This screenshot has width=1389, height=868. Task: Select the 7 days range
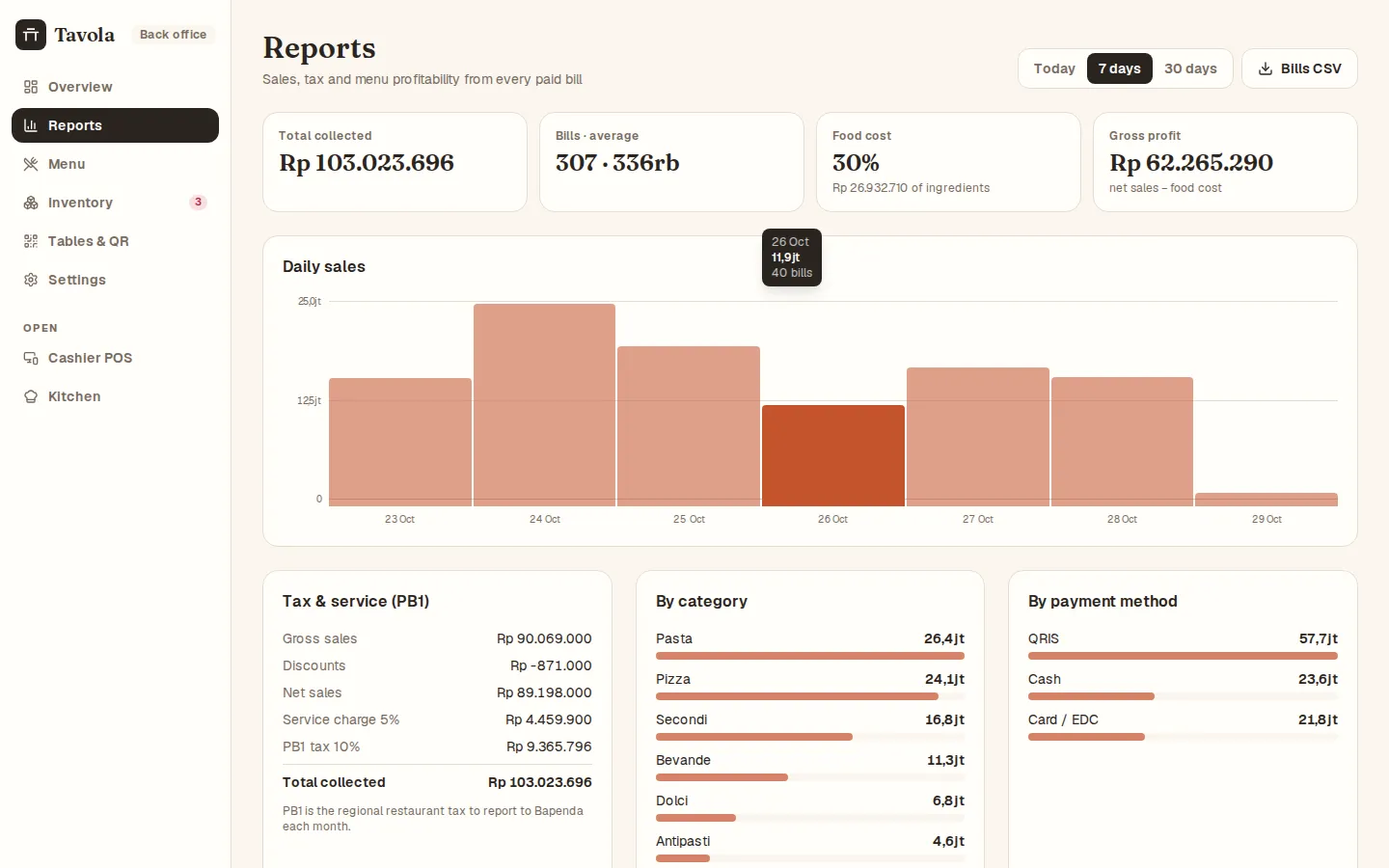pos(1120,68)
